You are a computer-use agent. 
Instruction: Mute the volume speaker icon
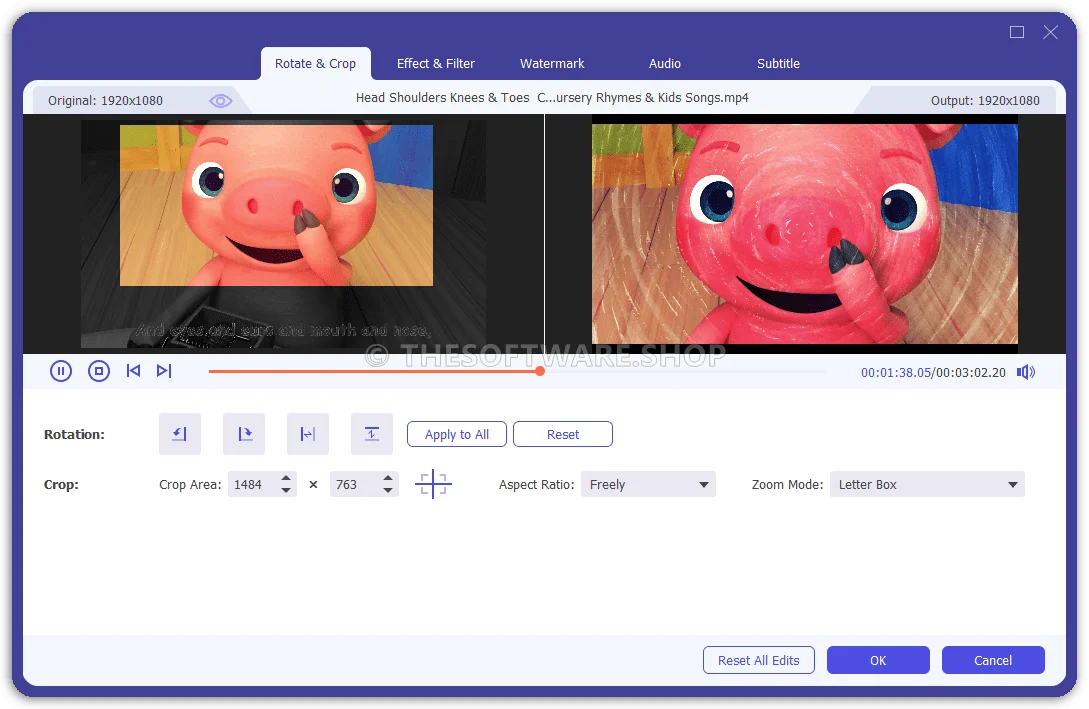[x=1026, y=372]
